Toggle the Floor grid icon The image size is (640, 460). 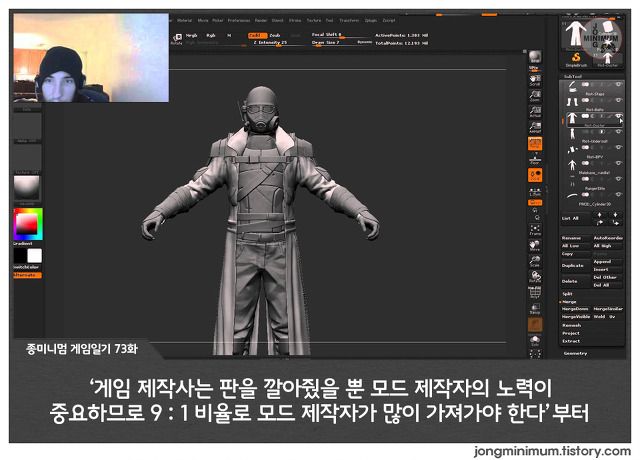tap(535, 159)
